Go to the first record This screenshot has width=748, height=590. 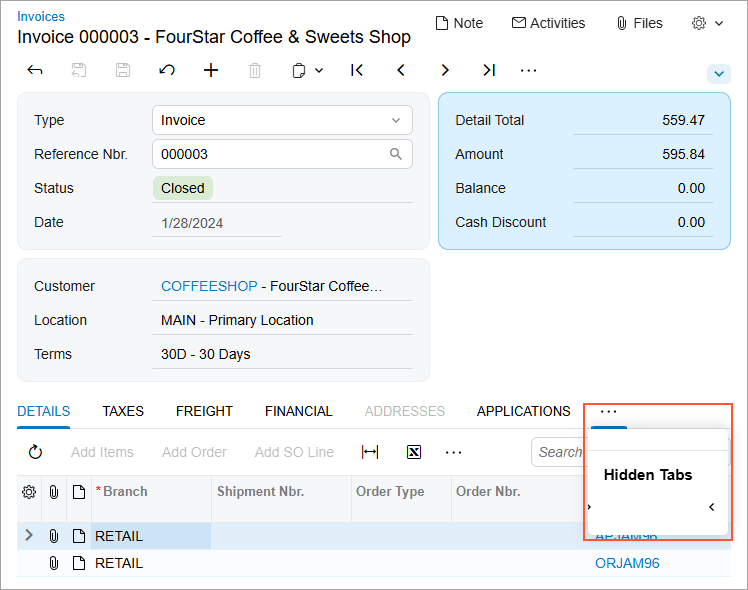point(357,70)
